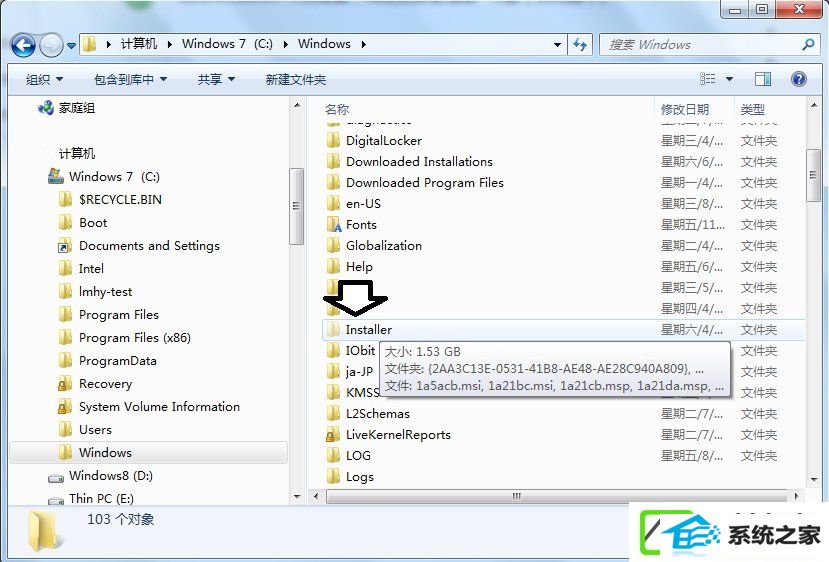The image size is (829, 562).
Task: Refresh the Windows folder view
Action: 580,45
